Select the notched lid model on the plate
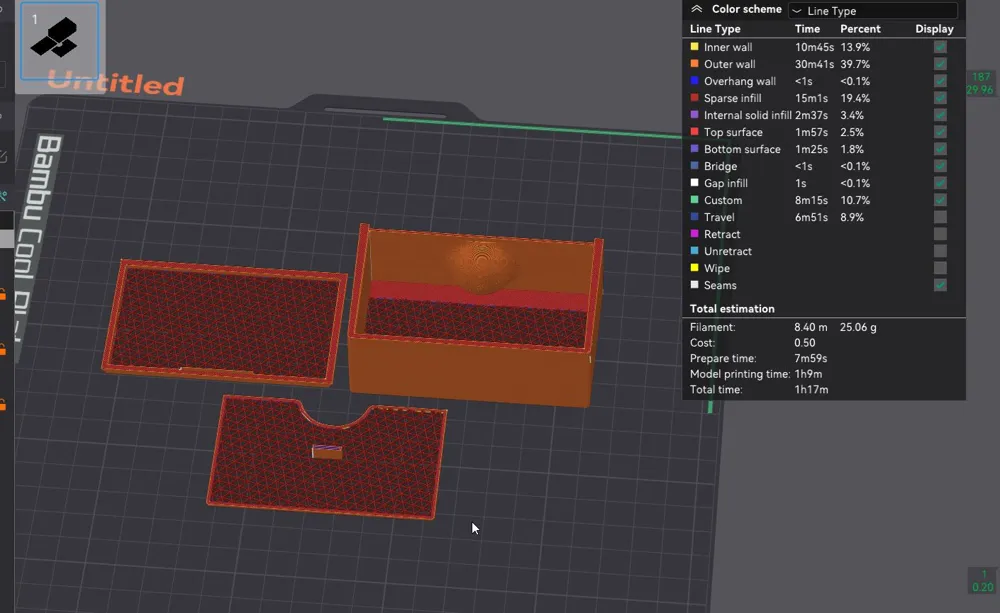The width and height of the screenshot is (1000, 613). pos(327,456)
